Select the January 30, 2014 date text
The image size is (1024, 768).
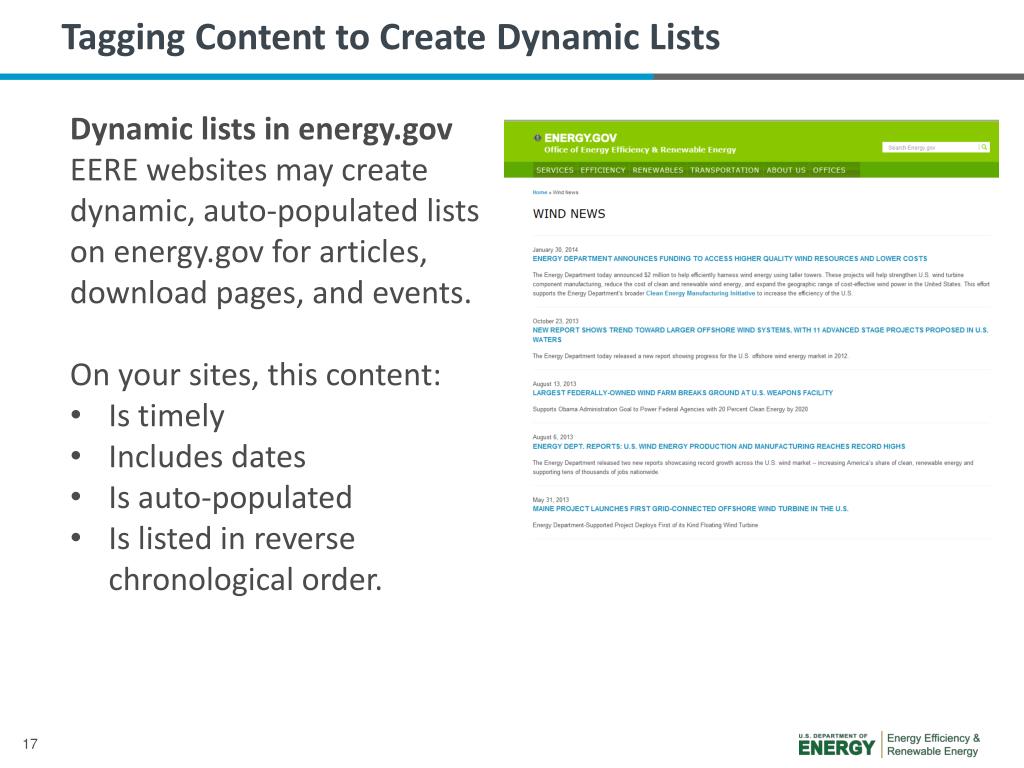tap(555, 249)
